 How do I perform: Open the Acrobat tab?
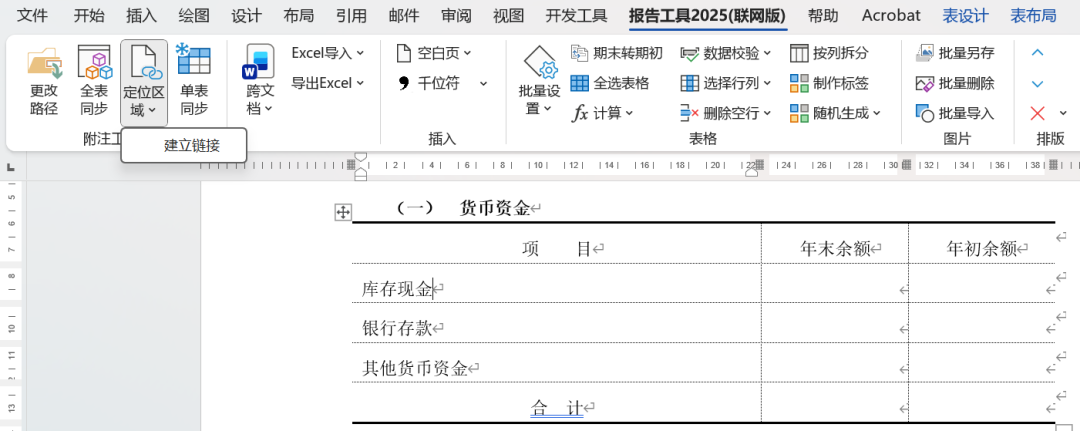[x=891, y=15]
